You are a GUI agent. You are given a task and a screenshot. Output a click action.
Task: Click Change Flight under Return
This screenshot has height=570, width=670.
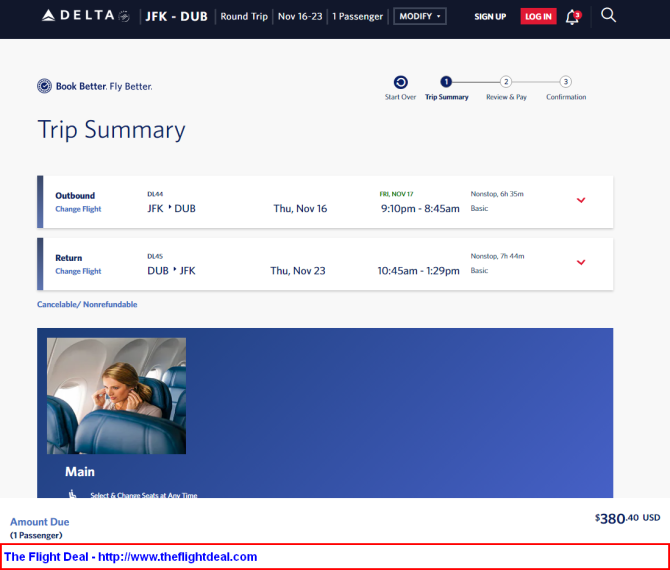point(78,271)
